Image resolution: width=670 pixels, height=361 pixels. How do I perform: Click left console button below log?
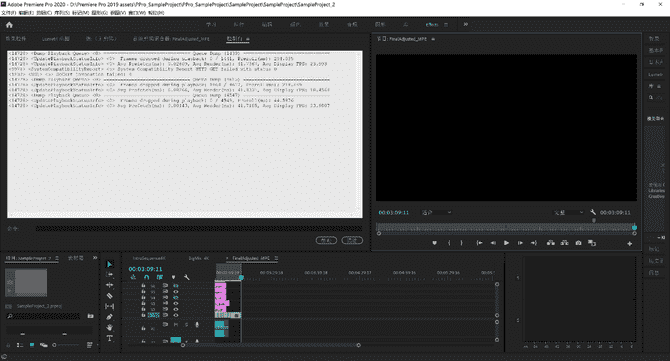[326, 240]
